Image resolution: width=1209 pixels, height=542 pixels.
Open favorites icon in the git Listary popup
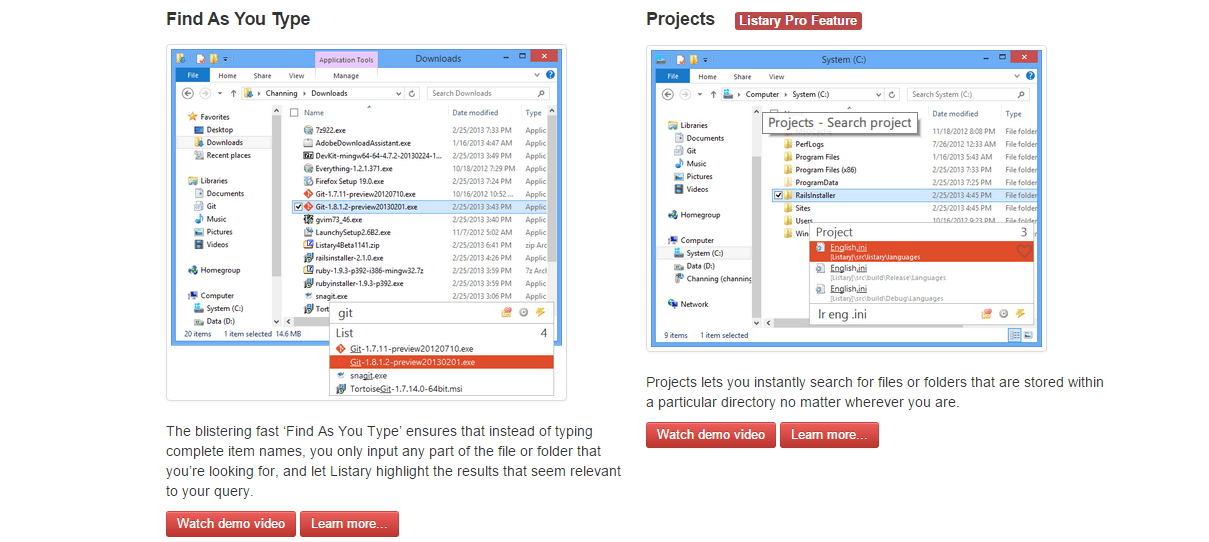pyautogui.click(x=507, y=313)
